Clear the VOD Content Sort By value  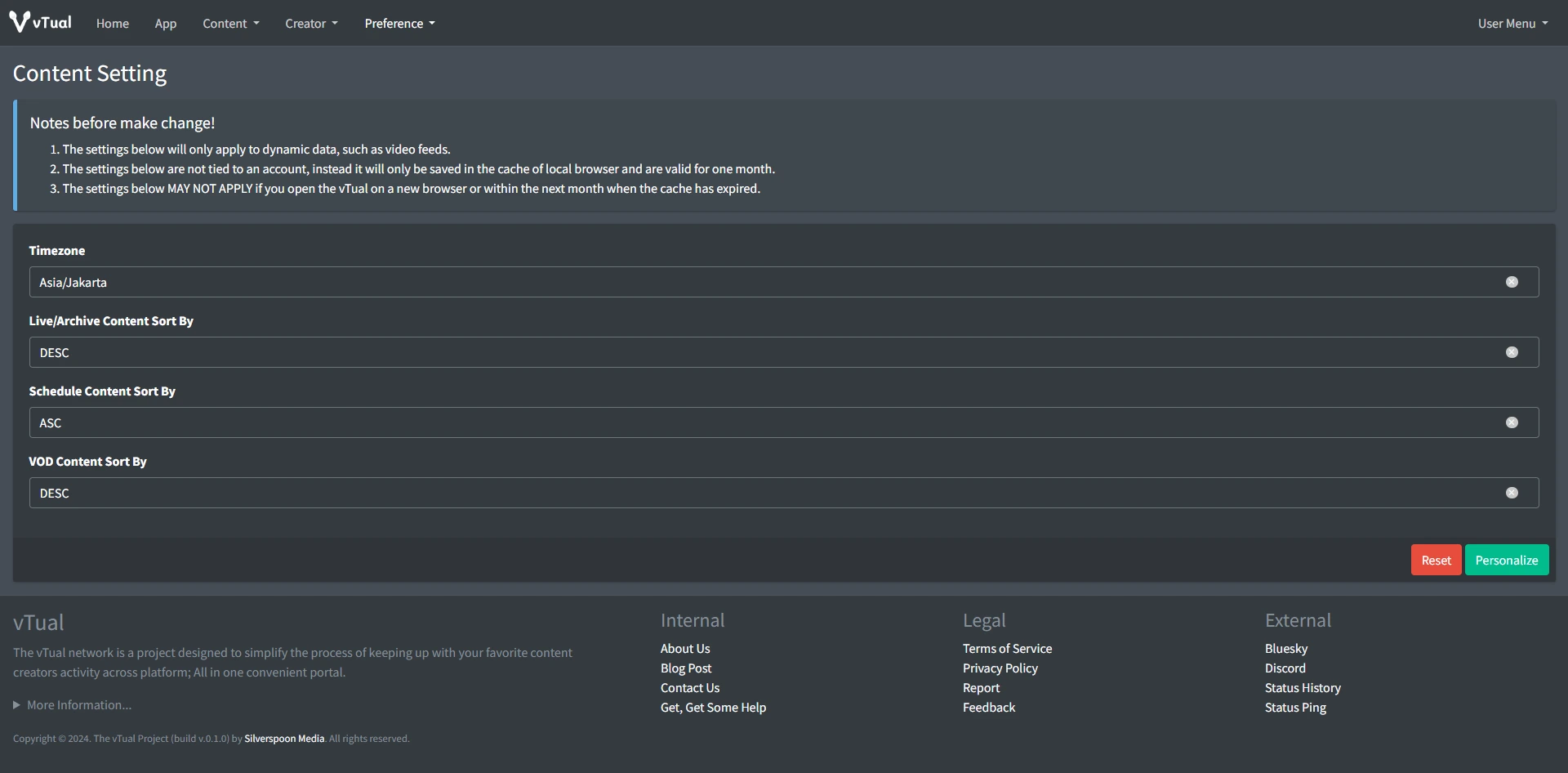pos(1512,493)
